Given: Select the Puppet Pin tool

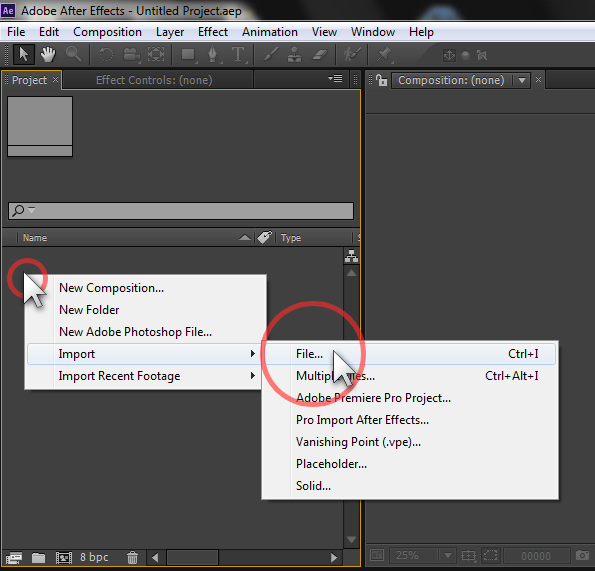Looking at the screenshot, I should [x=384, y=55].
